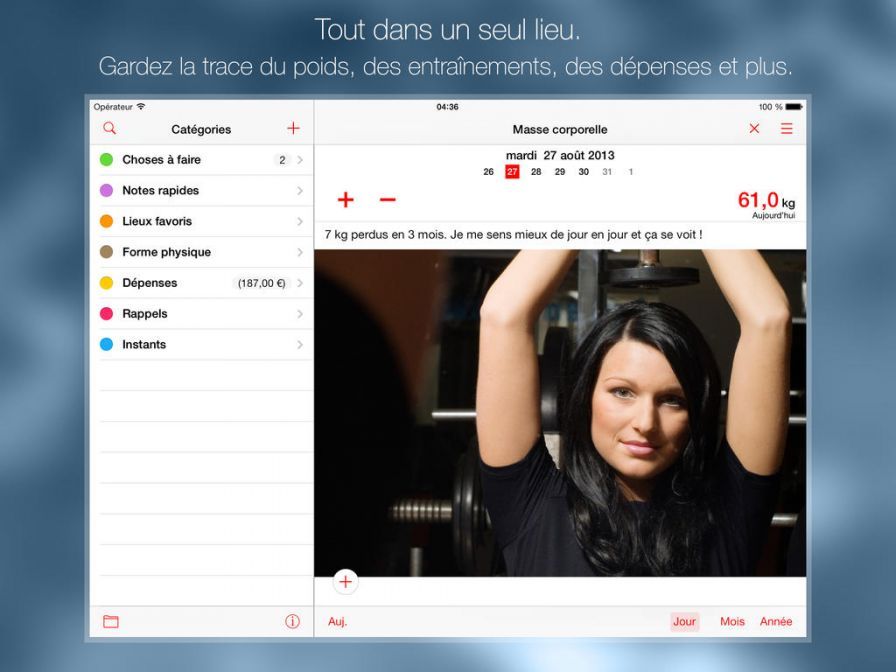896x672 pixels.
Task: Tap the red minus to decrease weight
Action: point(388,200)
